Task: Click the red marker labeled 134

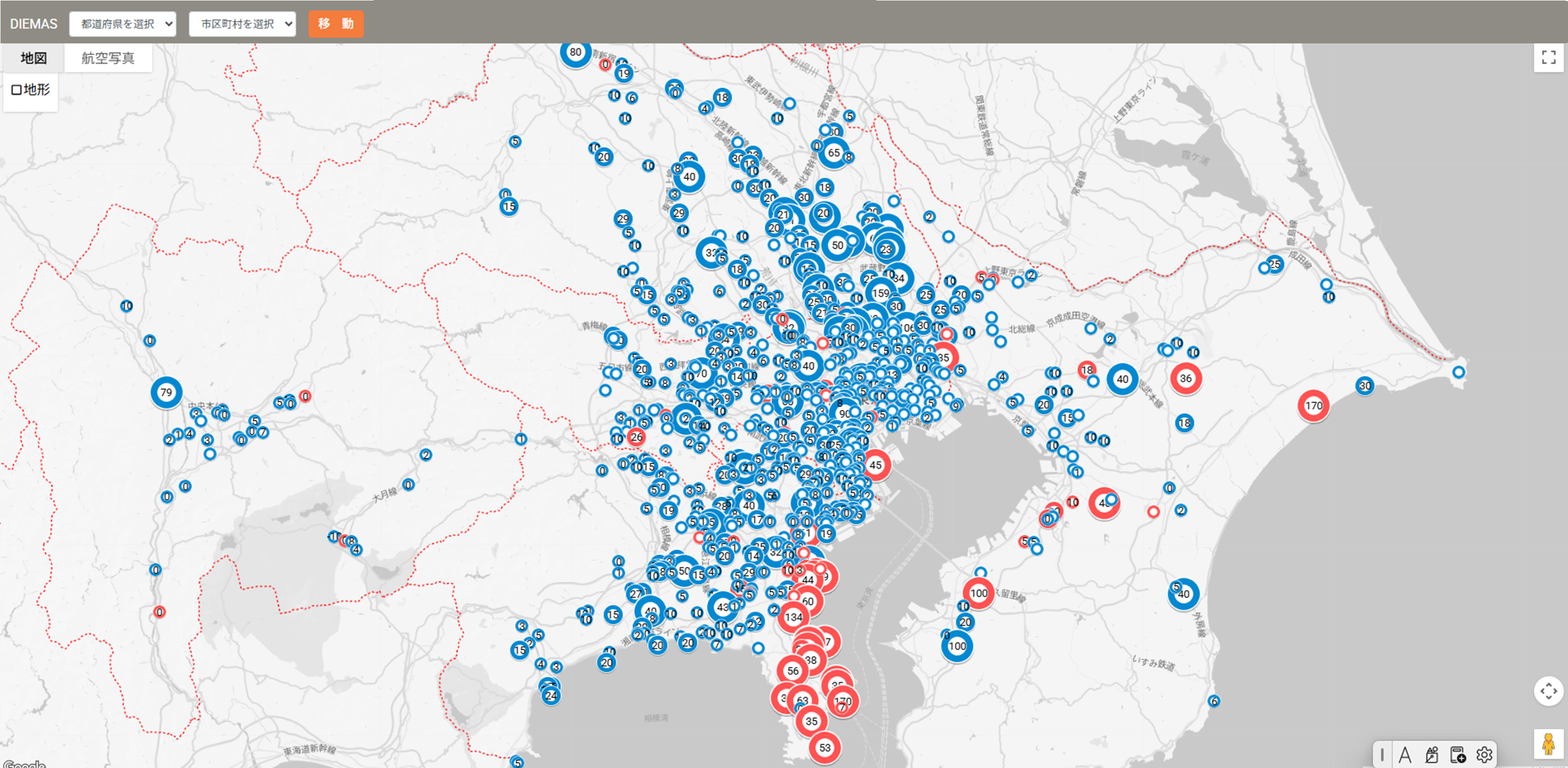Action: coord(793,617)
